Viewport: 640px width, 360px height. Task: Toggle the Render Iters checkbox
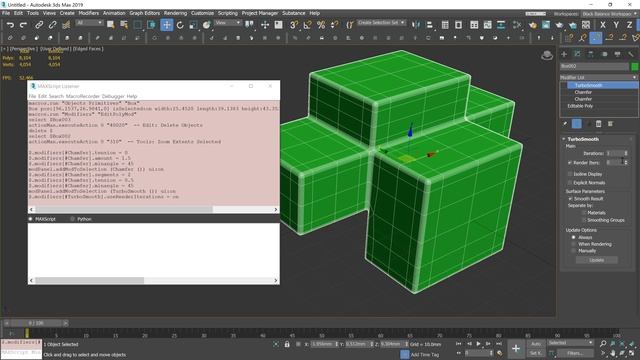(x=570, y=162)
